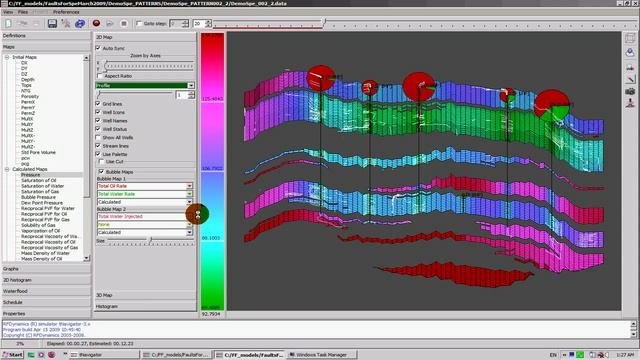Open the Calculated dropdown under Bubble Map 2

pyautogui.click(x=145, y=232)
